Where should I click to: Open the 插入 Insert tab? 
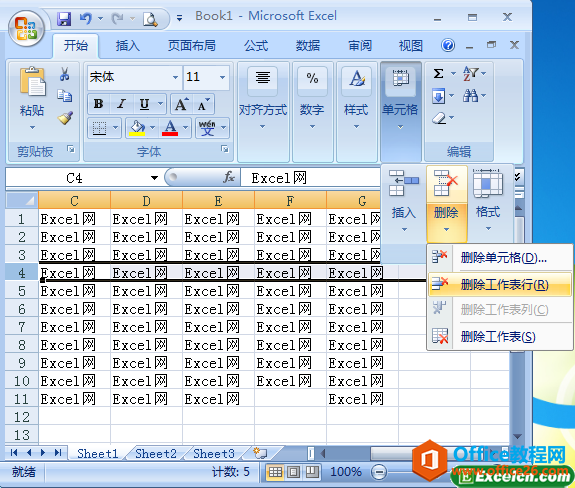[x=128, y=46]
